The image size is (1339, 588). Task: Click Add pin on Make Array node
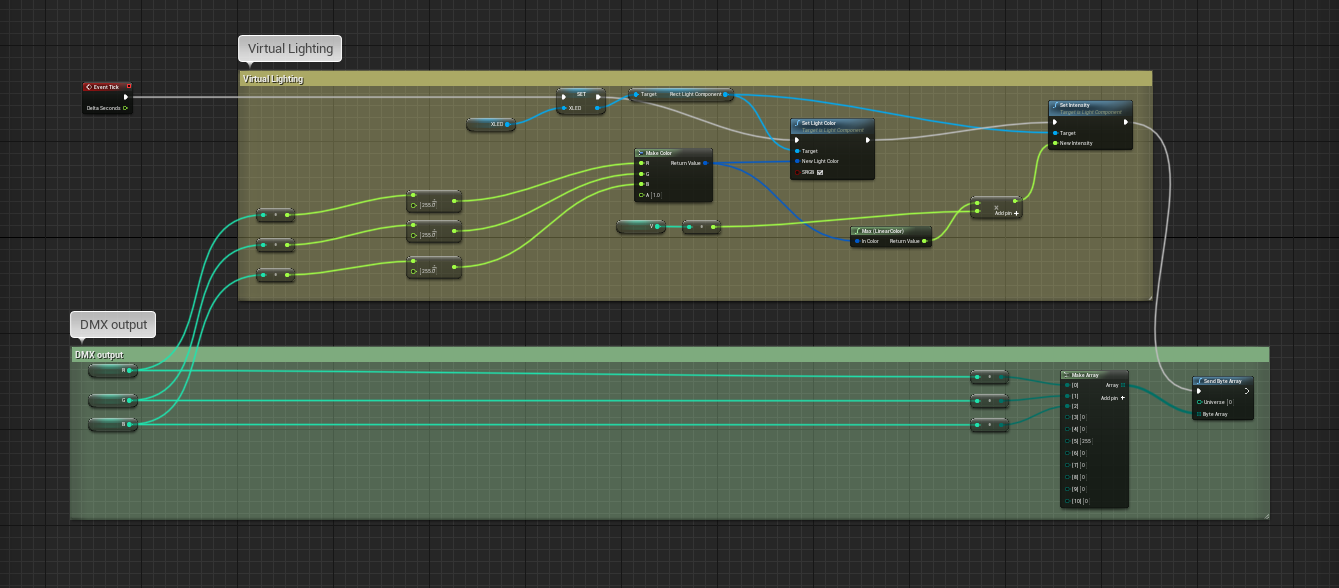pos(1122,398)
